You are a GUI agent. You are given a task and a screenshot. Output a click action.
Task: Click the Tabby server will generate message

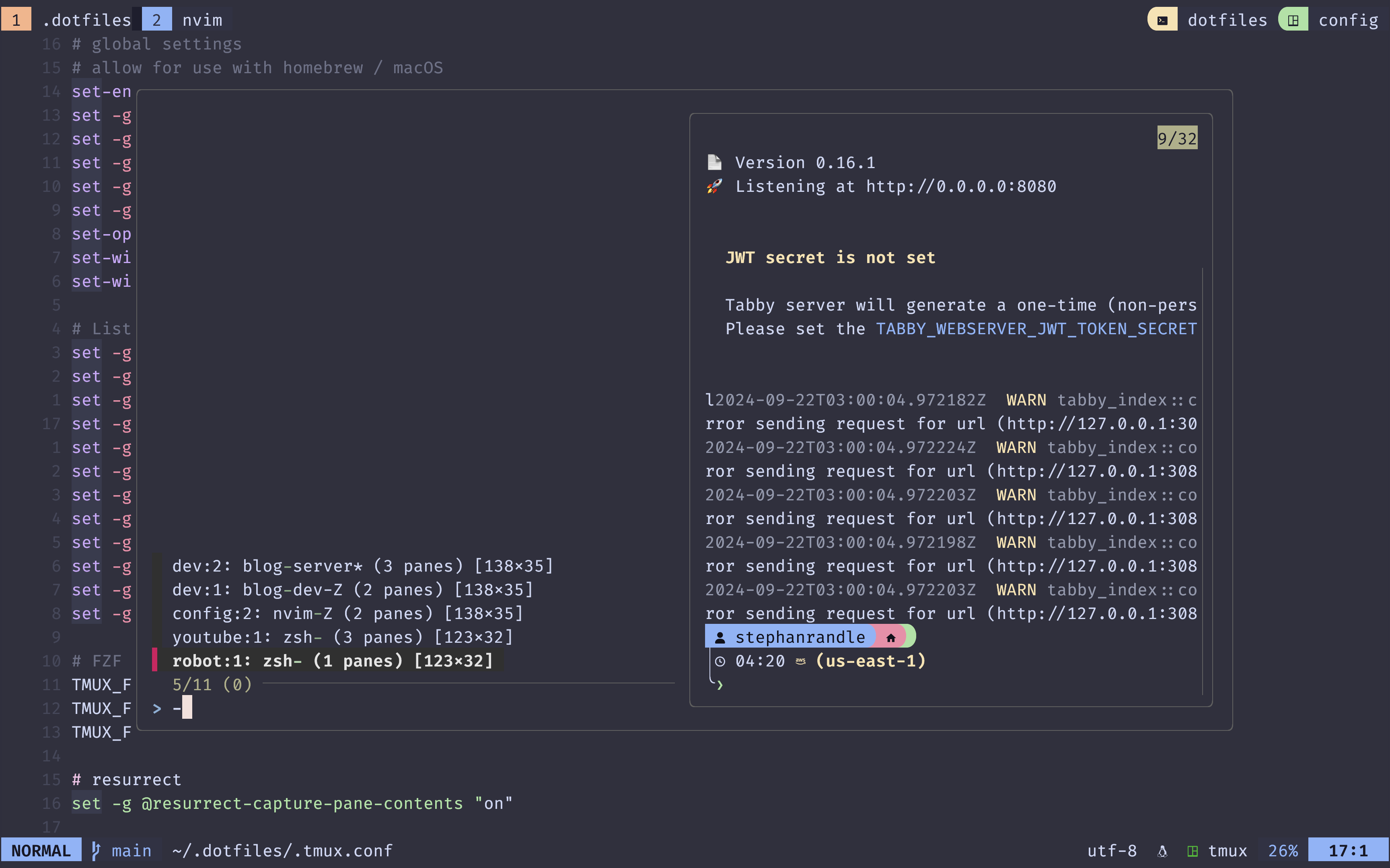pos(961,305)
